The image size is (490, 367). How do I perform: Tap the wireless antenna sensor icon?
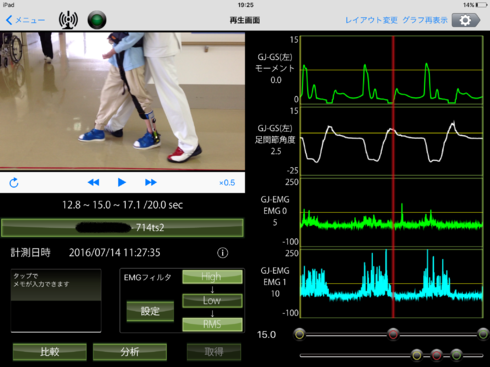pos(68,20)
